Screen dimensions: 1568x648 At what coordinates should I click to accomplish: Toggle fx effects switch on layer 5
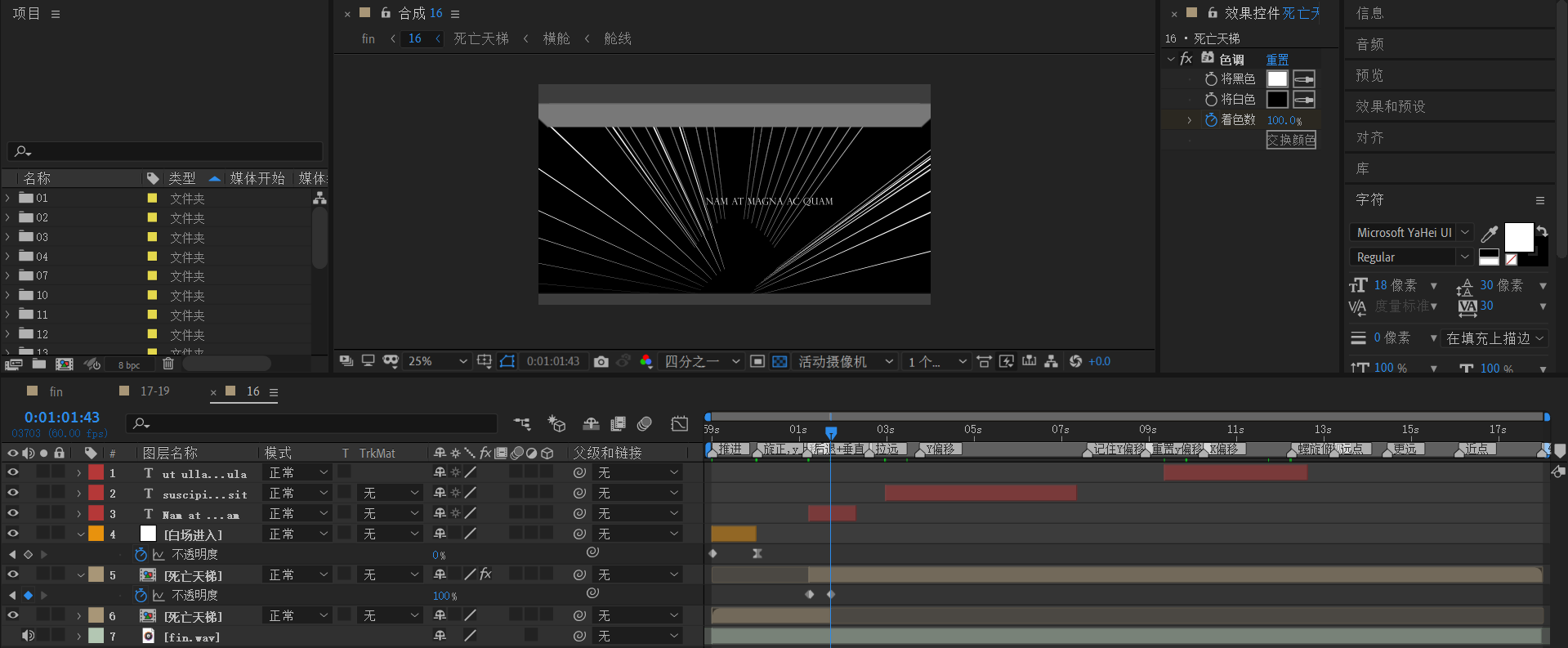(x=485, y=574)
